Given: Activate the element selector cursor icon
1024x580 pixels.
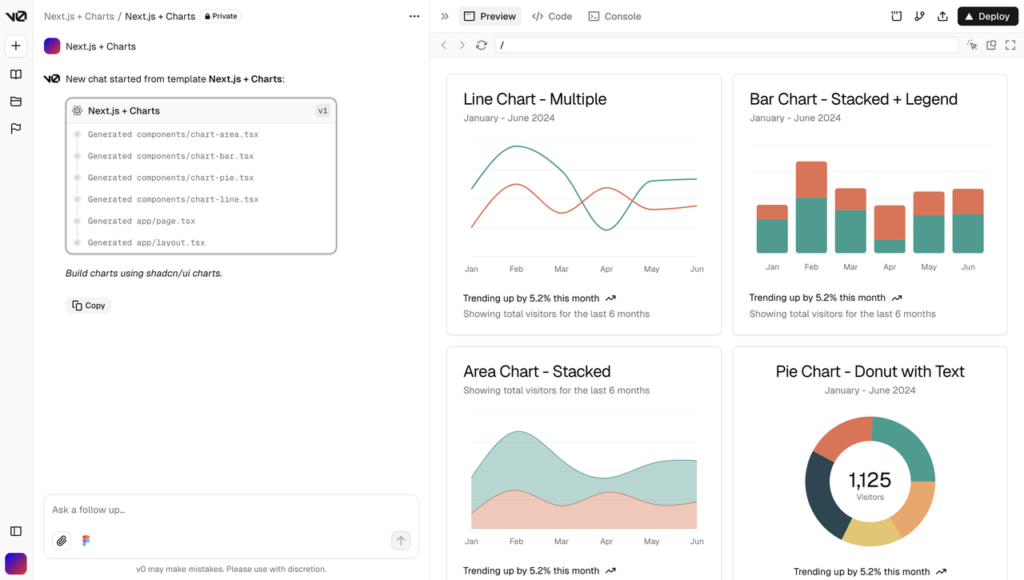Looking at the screenshot, I should pyautogui.click(x=972, y=45).
